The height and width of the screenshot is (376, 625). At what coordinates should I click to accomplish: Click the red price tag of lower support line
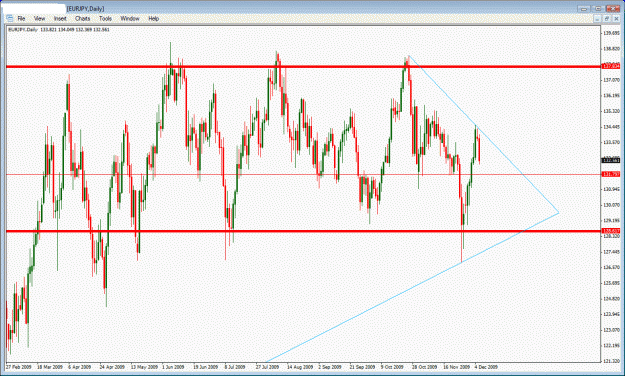pos(611,231)
